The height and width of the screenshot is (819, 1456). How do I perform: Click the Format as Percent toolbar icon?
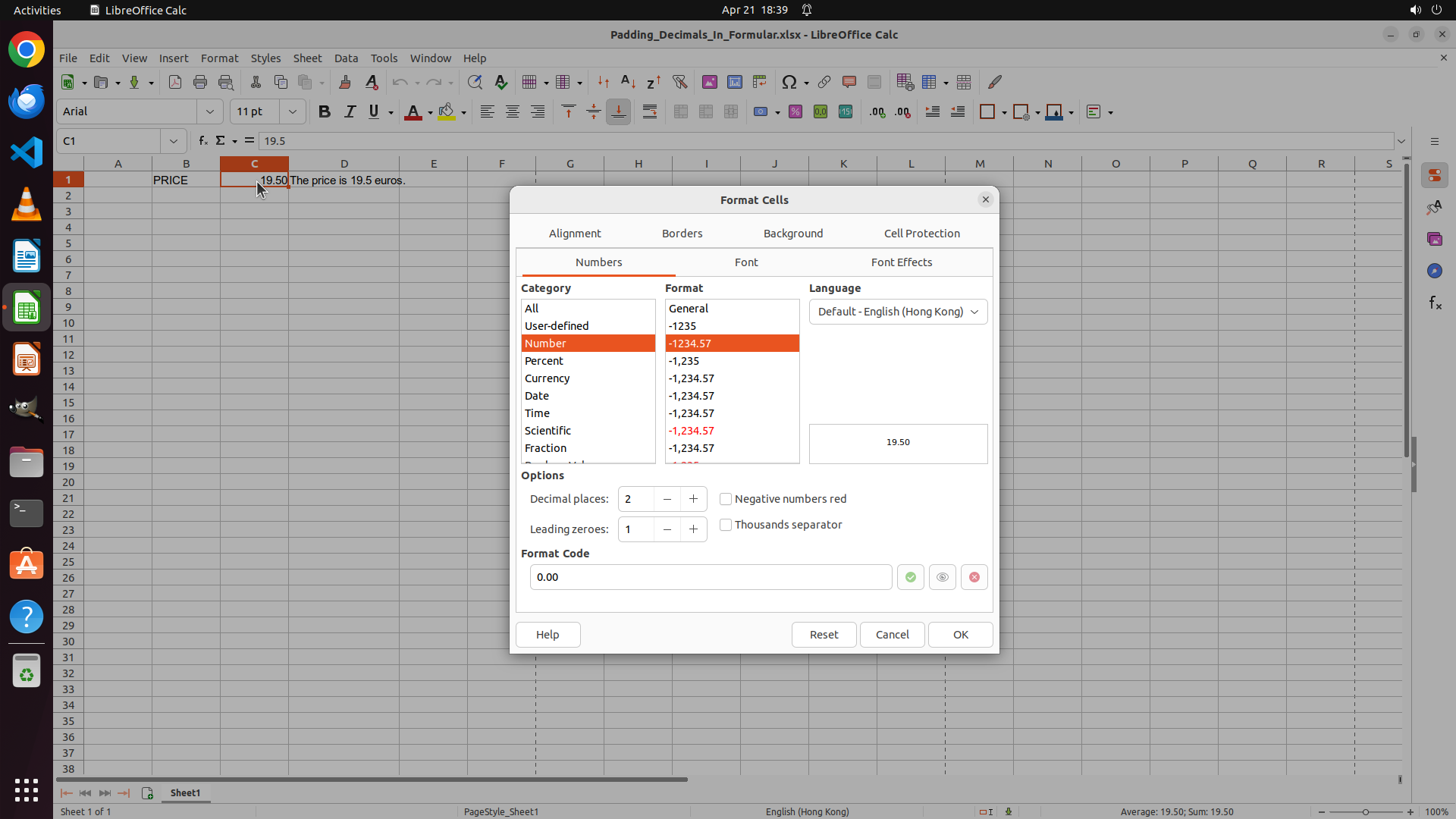pos(795,111)
